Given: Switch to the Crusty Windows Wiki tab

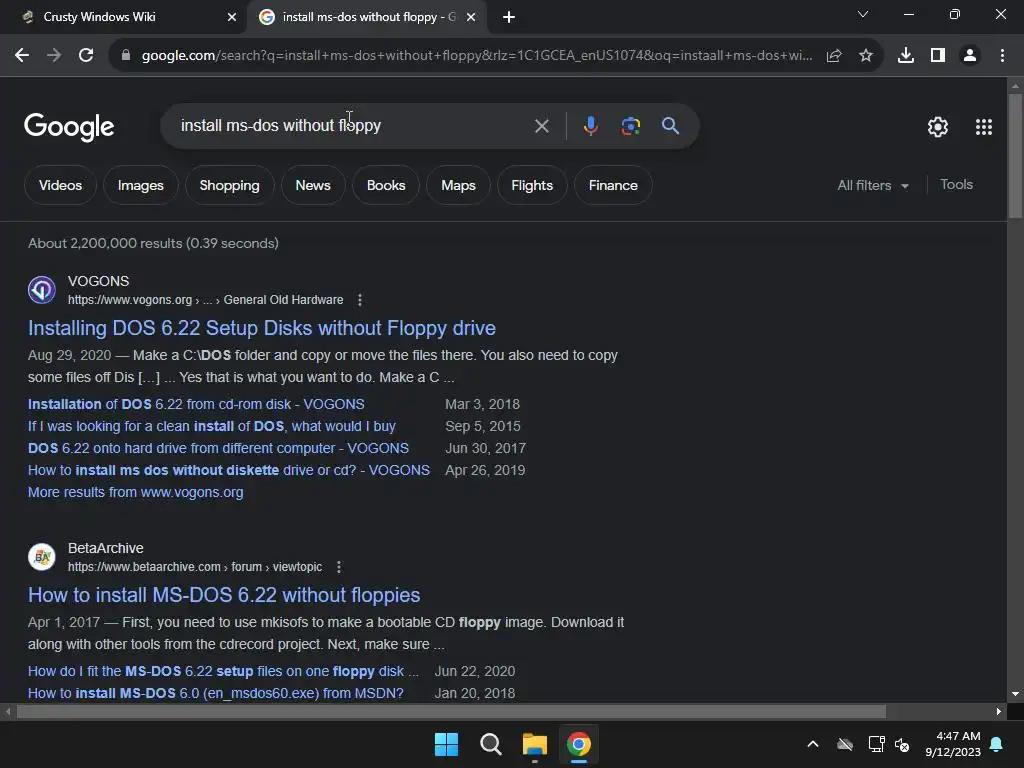Looking at the screenshot, I should tap(124, 17).
